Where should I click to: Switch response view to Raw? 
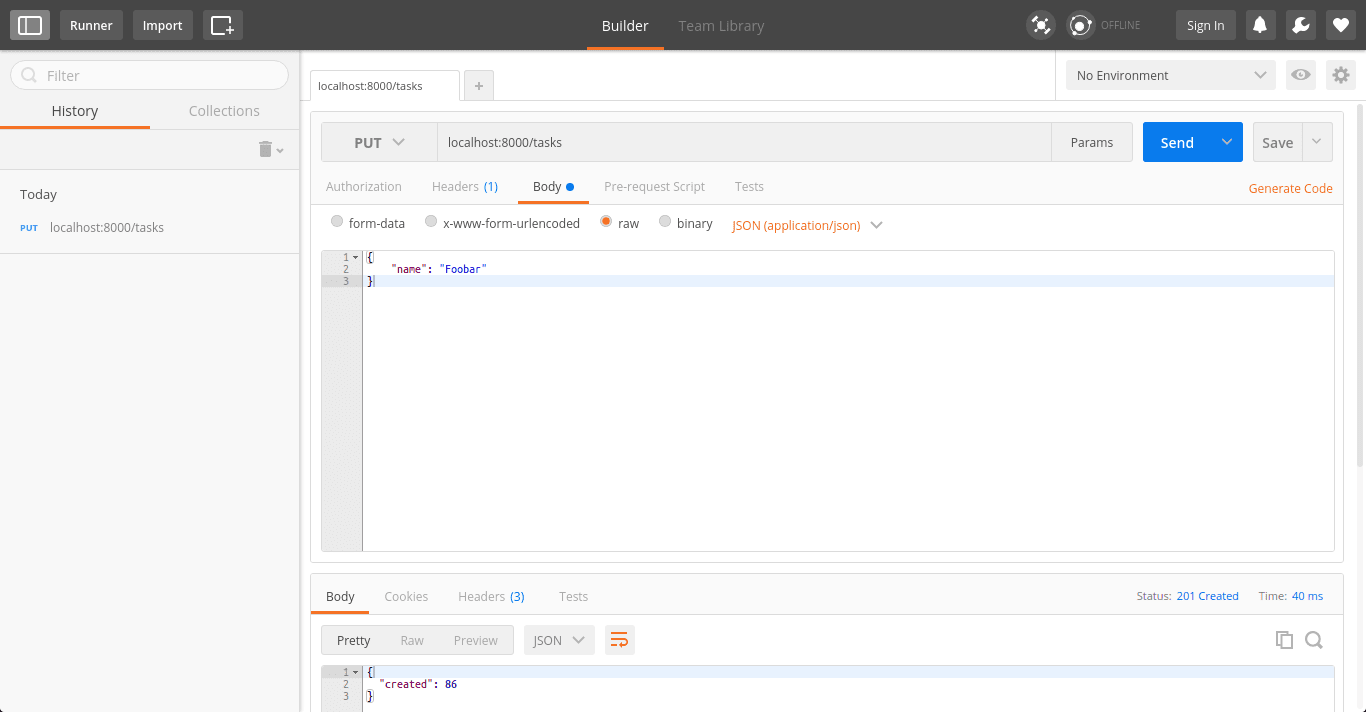[x=412, y=640]
